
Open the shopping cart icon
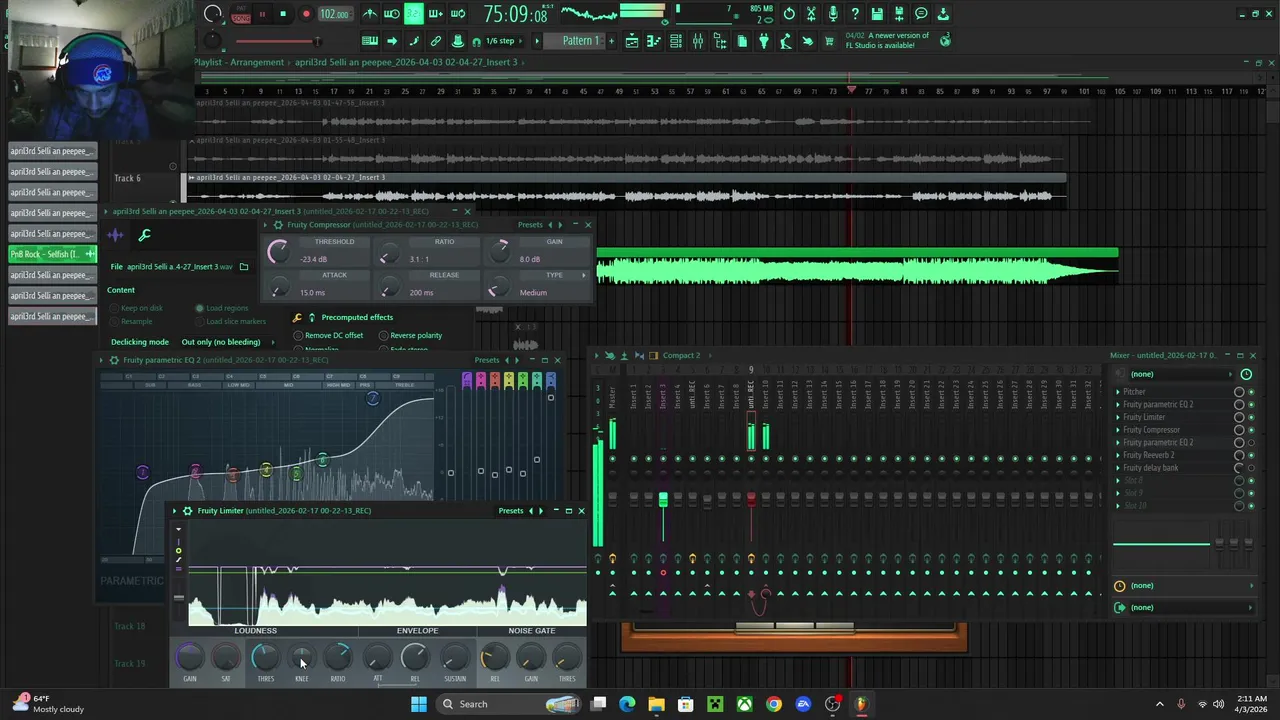829,41
